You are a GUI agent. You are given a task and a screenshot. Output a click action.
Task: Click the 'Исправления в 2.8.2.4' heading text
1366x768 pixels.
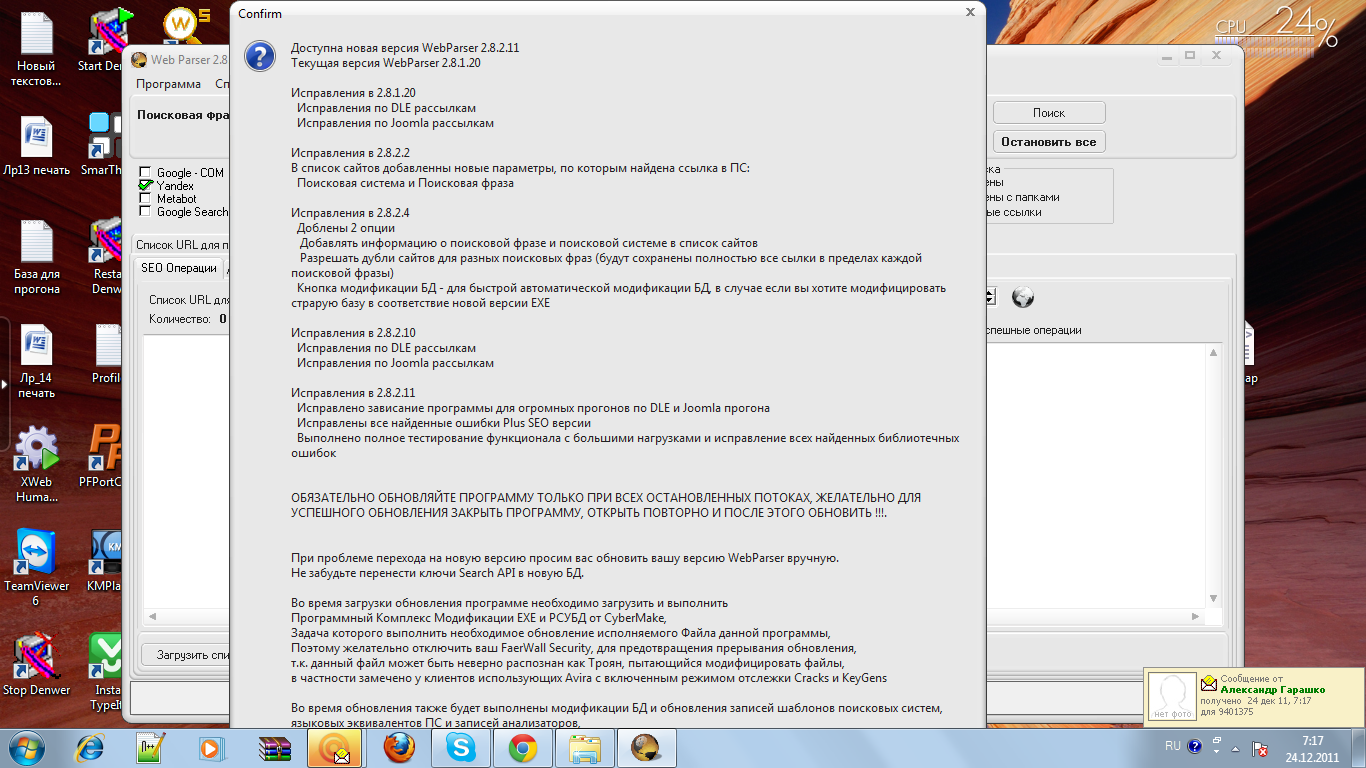[x=350, y=213]
